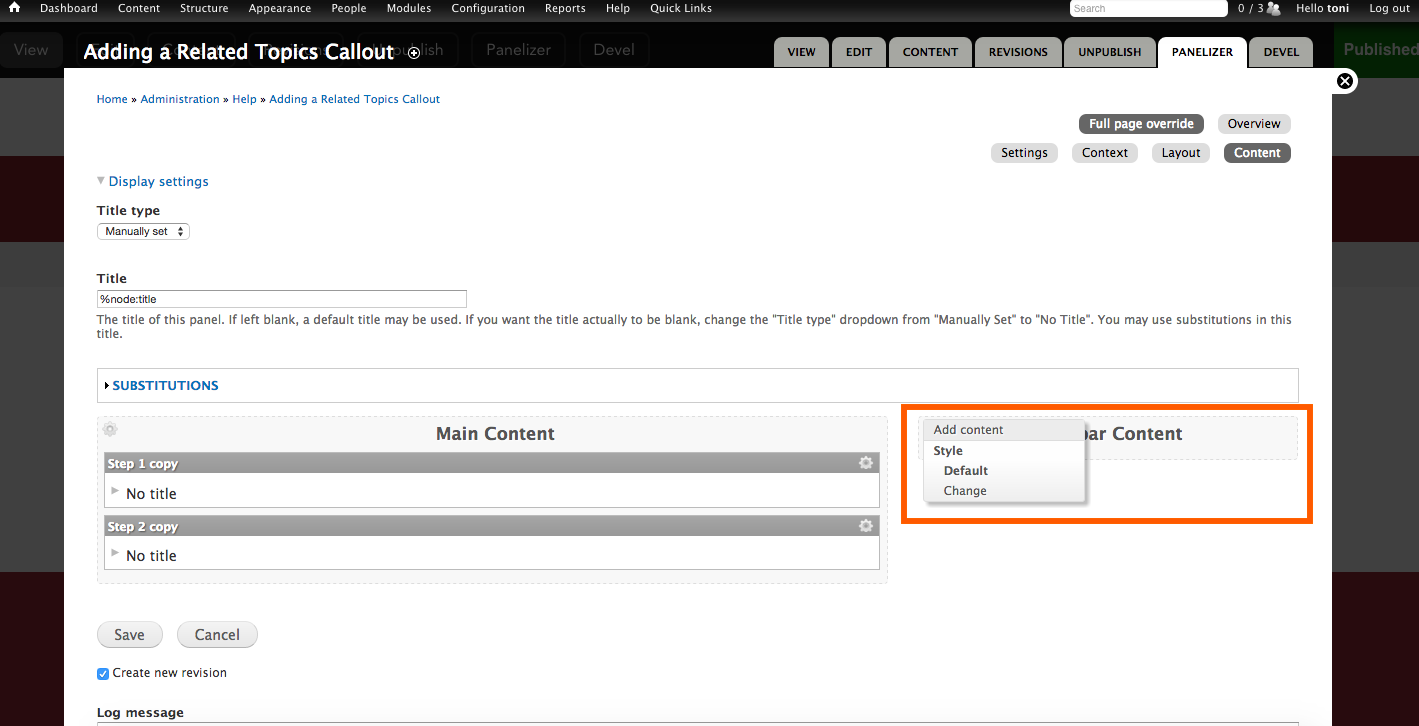
Task: Click the Save button
Action: (x=129, y=635)
